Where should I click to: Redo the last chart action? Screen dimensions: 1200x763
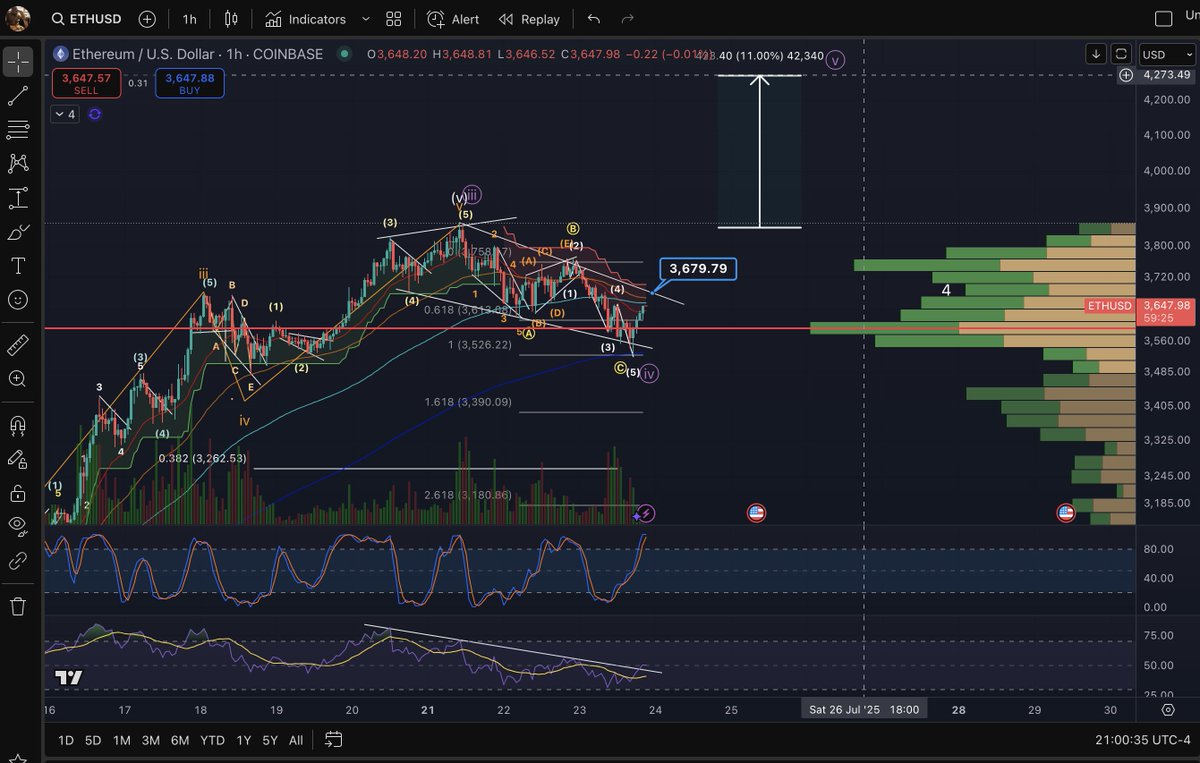click(627, 19)
